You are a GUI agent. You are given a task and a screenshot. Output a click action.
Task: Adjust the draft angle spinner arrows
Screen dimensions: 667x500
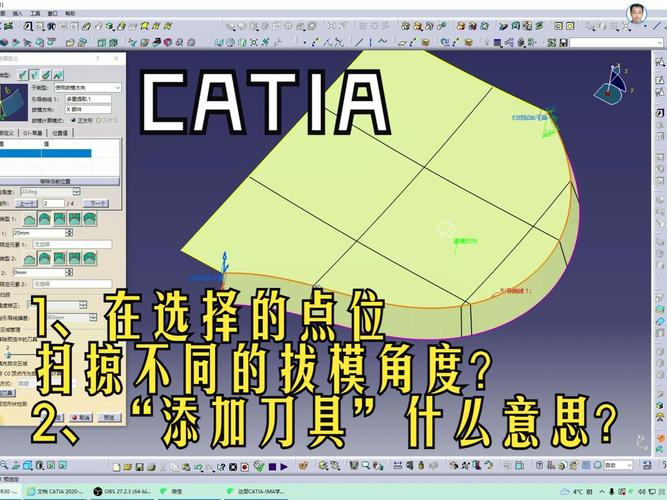[77, 192]
